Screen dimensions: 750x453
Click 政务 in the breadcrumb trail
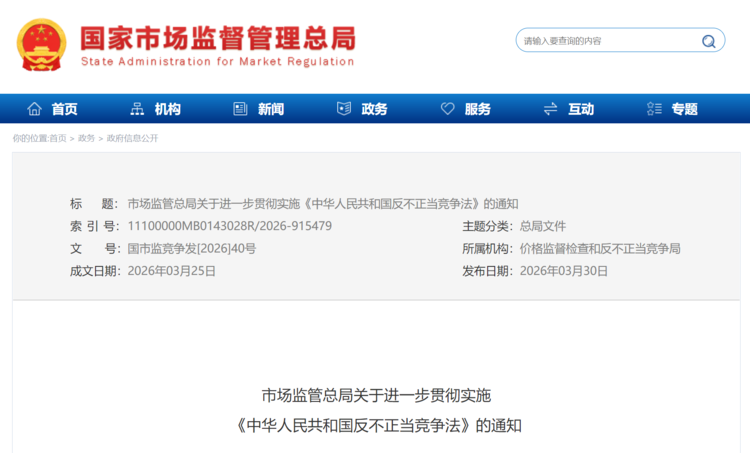[x=87, y=138]
